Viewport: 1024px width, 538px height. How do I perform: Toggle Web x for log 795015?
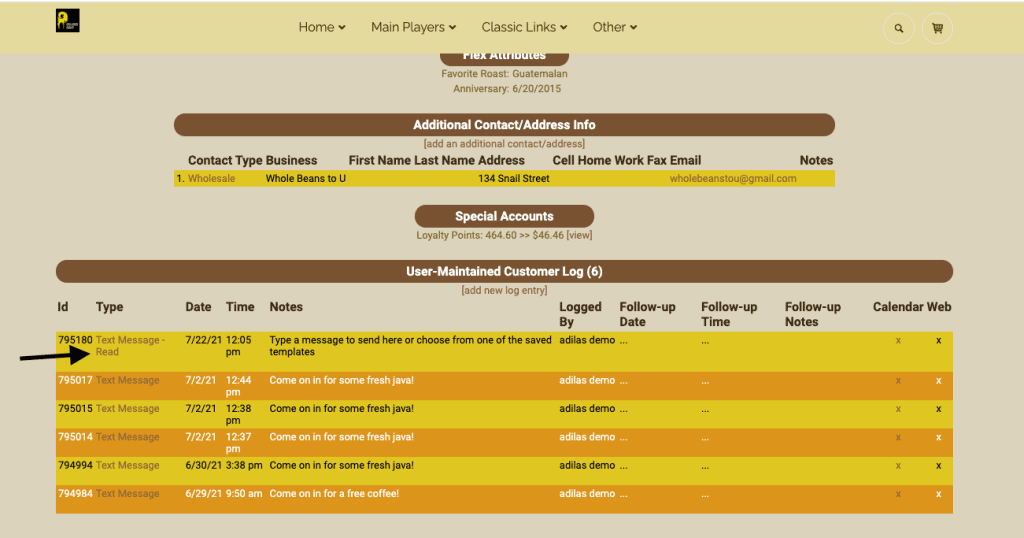pos(938,409)
